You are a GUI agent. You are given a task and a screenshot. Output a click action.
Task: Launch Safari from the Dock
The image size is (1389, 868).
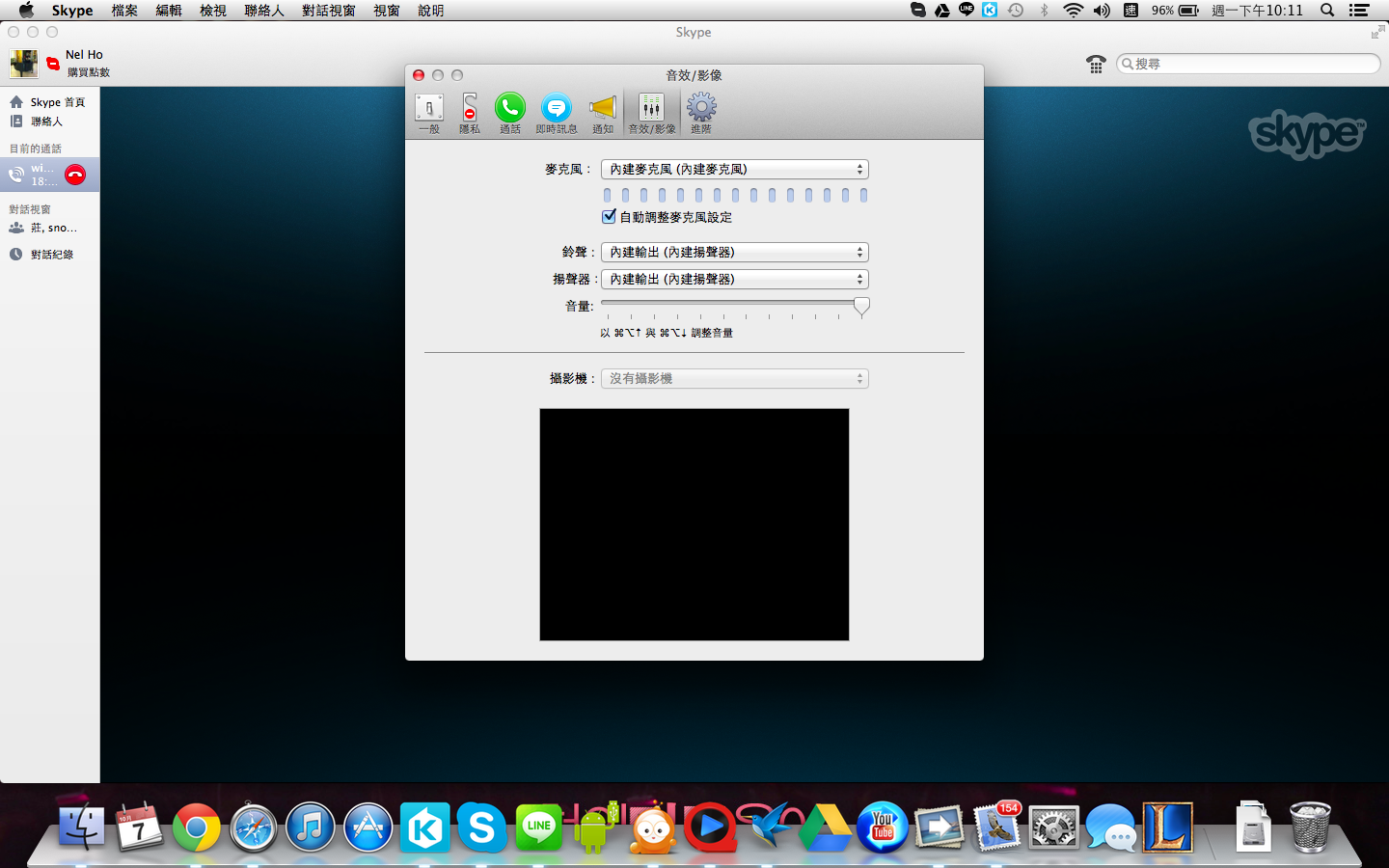(x=254, y=827)
